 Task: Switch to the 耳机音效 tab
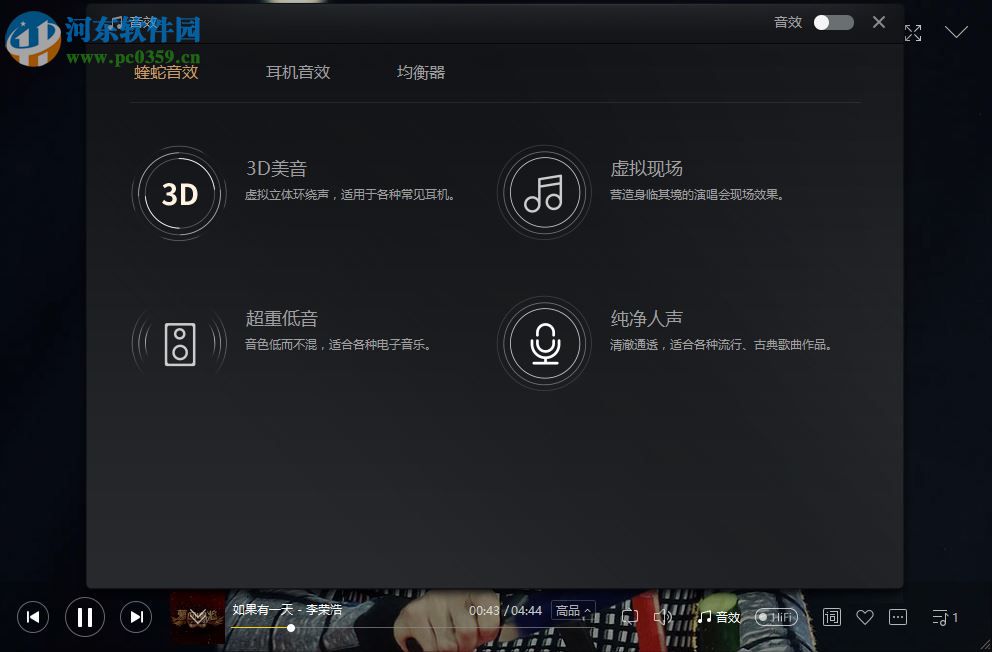(x=297, y=72)
